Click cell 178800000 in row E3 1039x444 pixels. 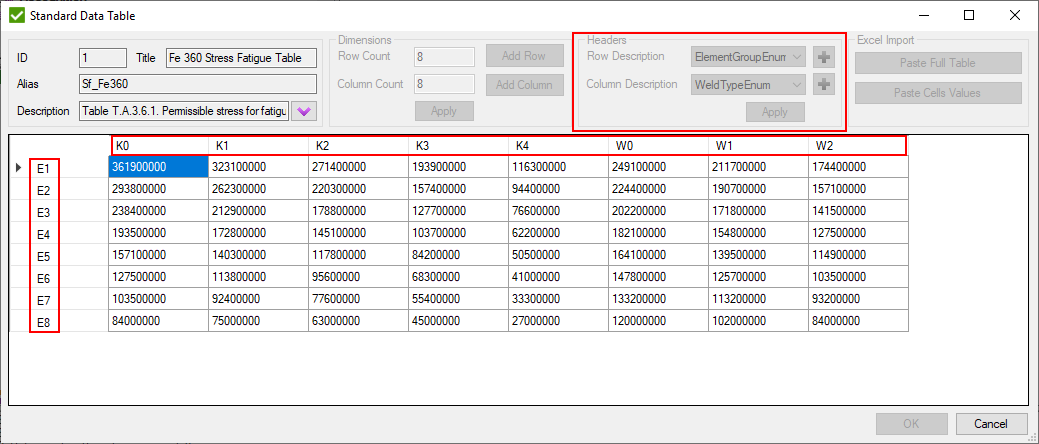358,211
